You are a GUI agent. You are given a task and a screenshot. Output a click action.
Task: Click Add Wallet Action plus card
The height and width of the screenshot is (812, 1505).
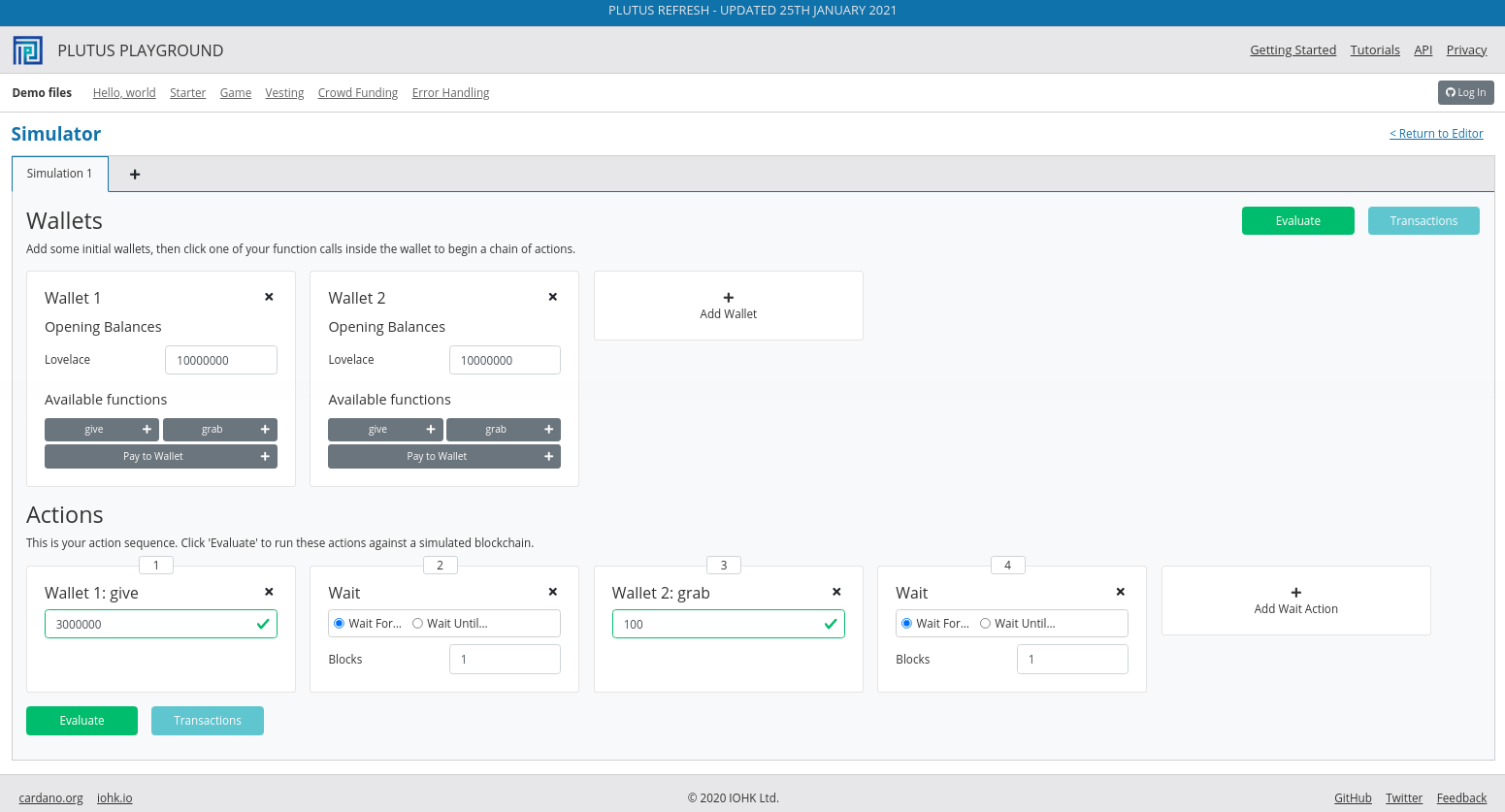[x=1295, y=601]
